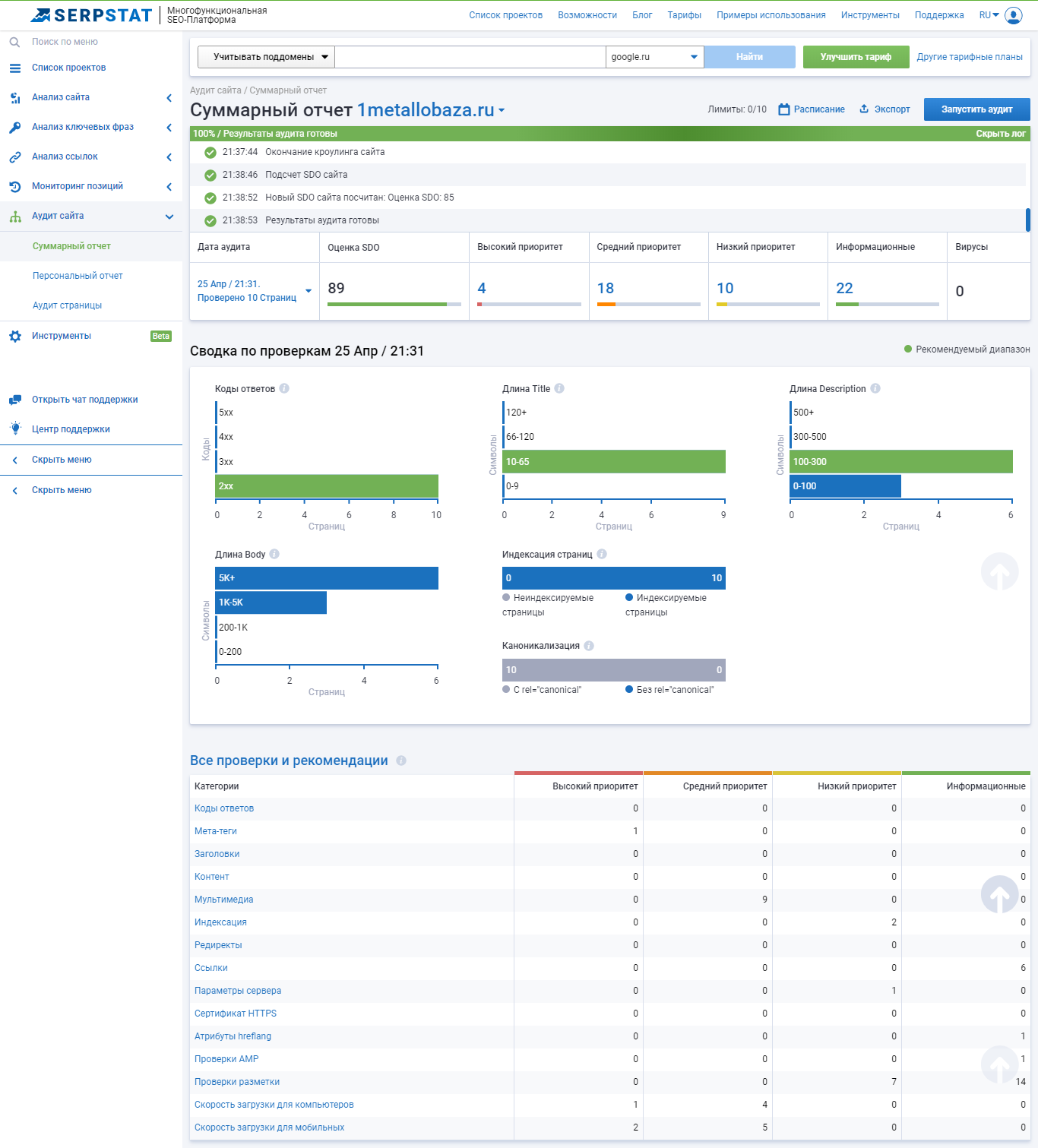Click the SDO score progress bar
This screenshot has height=1148, width=1038.
394,305
